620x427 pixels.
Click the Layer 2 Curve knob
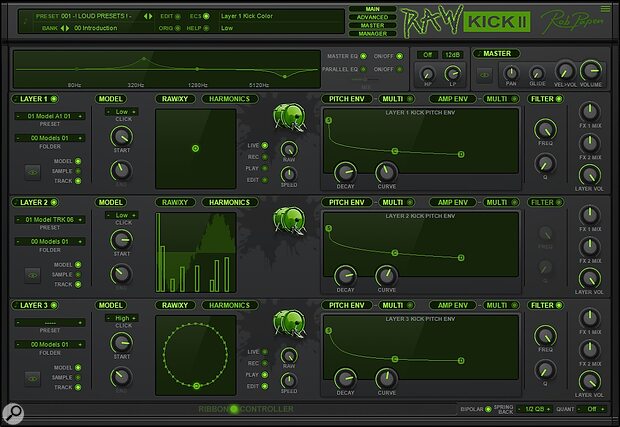[x=386, y=276]
